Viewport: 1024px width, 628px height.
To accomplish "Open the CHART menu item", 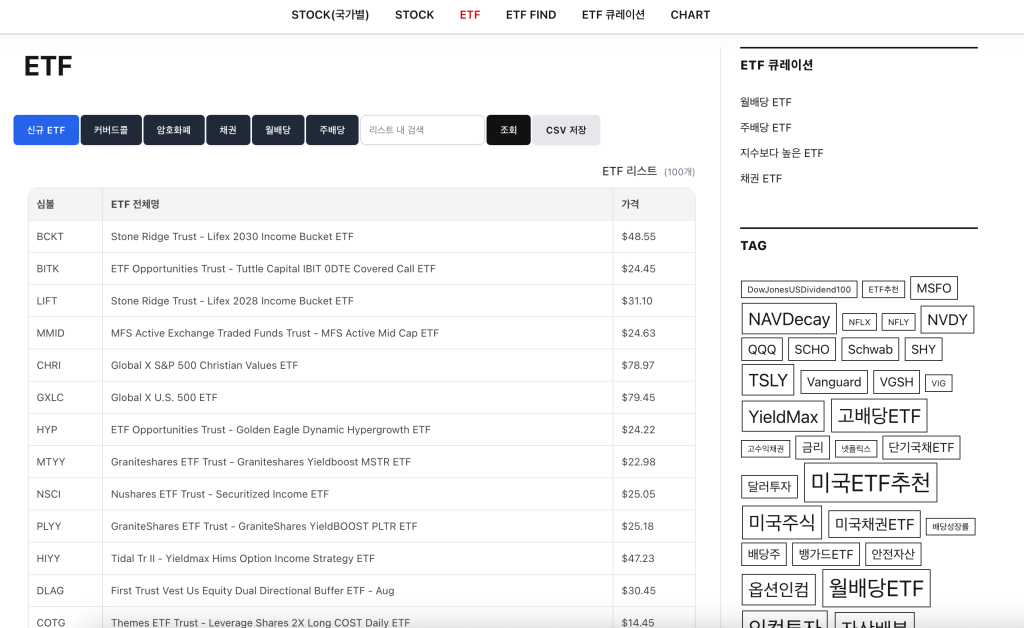I will coord(690,15).
